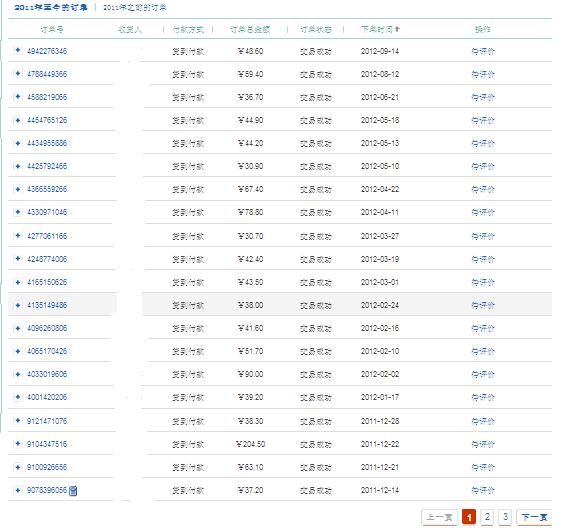The width and height of the screenshot is (574, 528).
Task: Click note icon next to order 9078396056
Action: pos(73,490)
